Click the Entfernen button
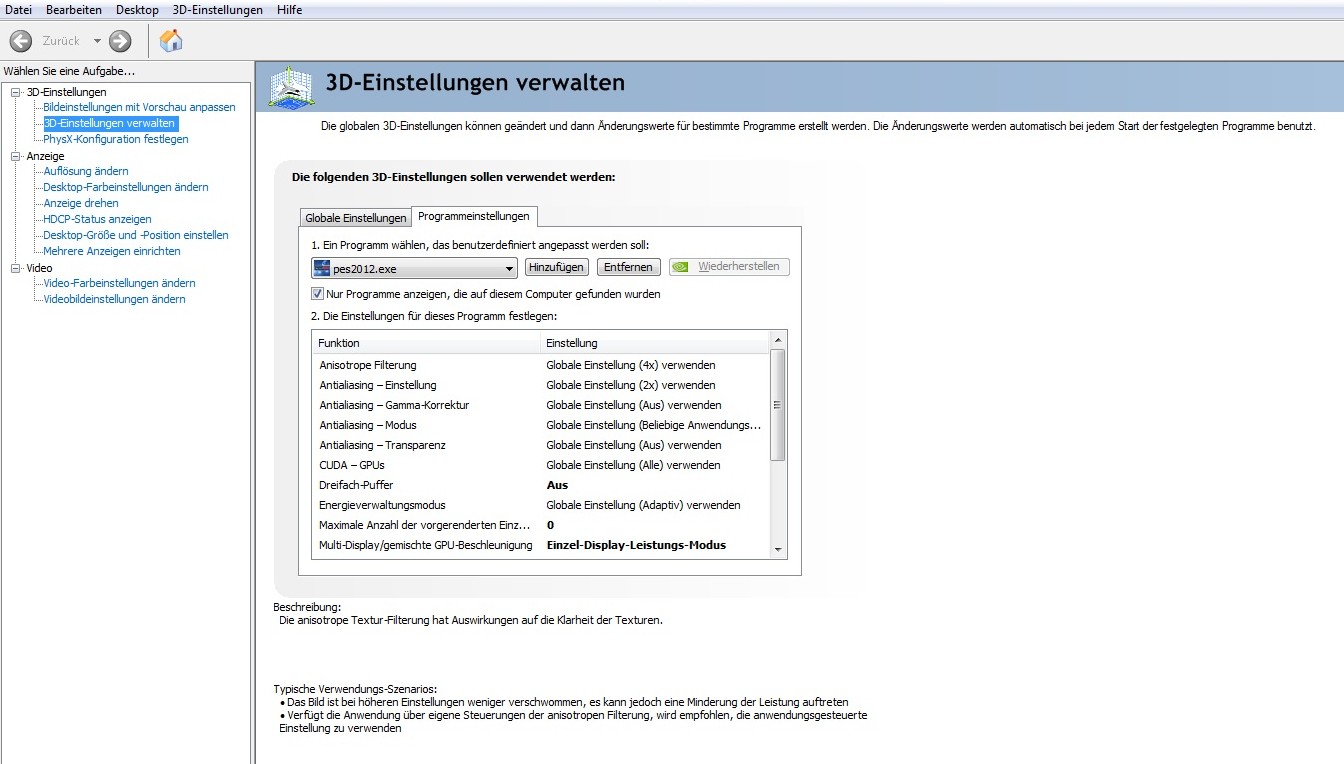The image size is (1344, 764). (x=629, y=267)
